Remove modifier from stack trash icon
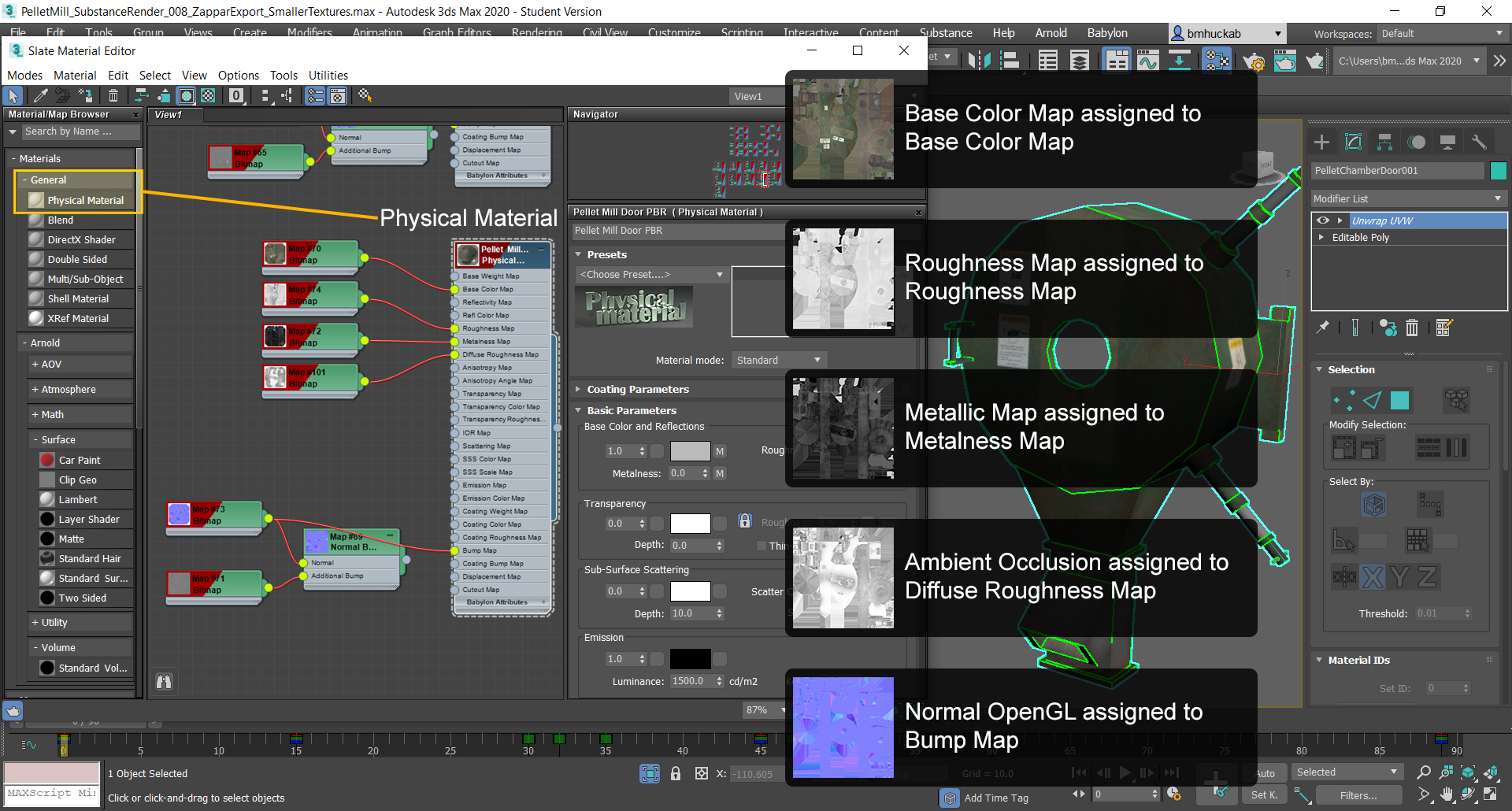This screenshot has width=1512, height=811. click(x=1412, y=328)
